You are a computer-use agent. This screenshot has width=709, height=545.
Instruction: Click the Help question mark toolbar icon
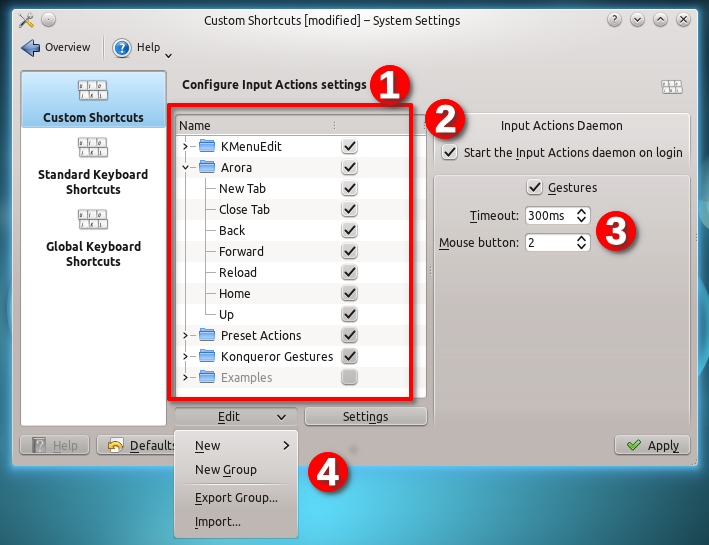pyautogui.click(x=122, y=47)
